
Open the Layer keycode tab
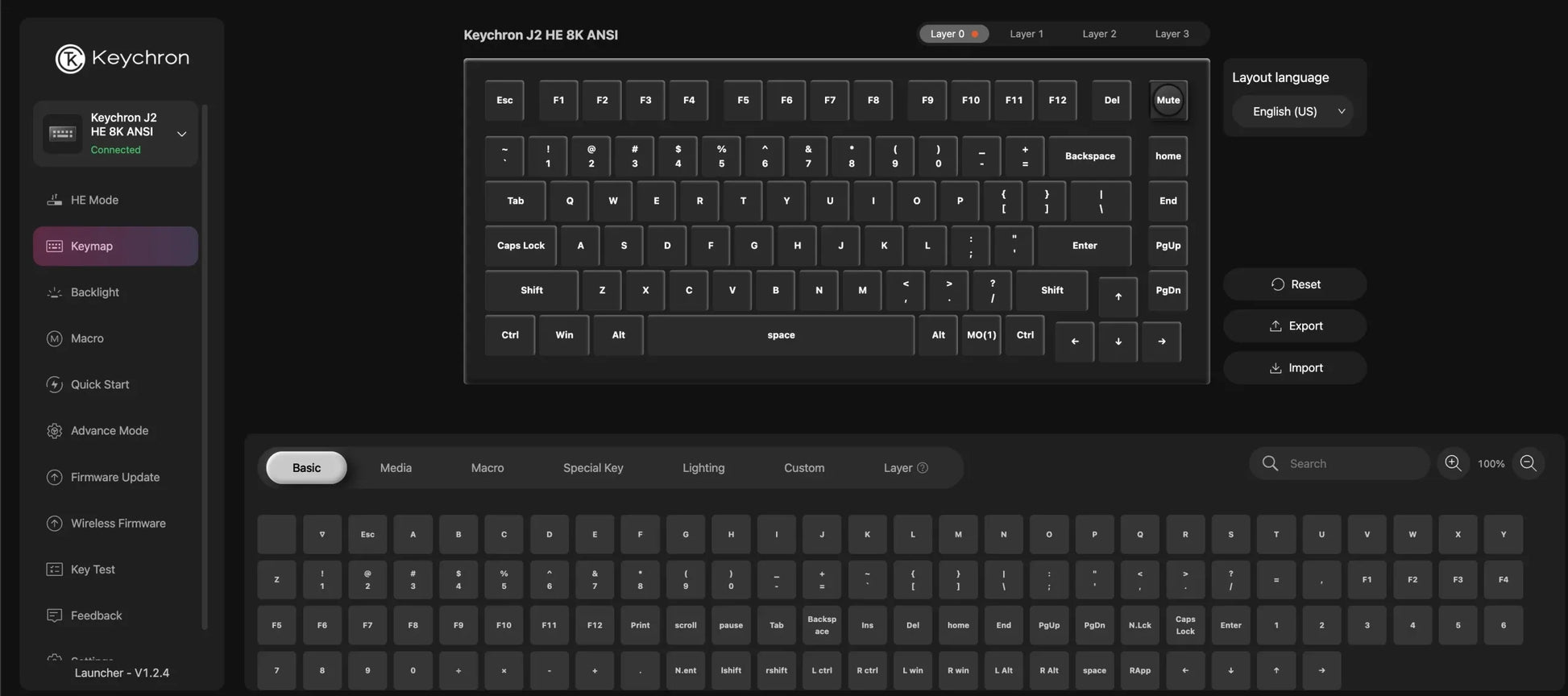tap(906, 468)
